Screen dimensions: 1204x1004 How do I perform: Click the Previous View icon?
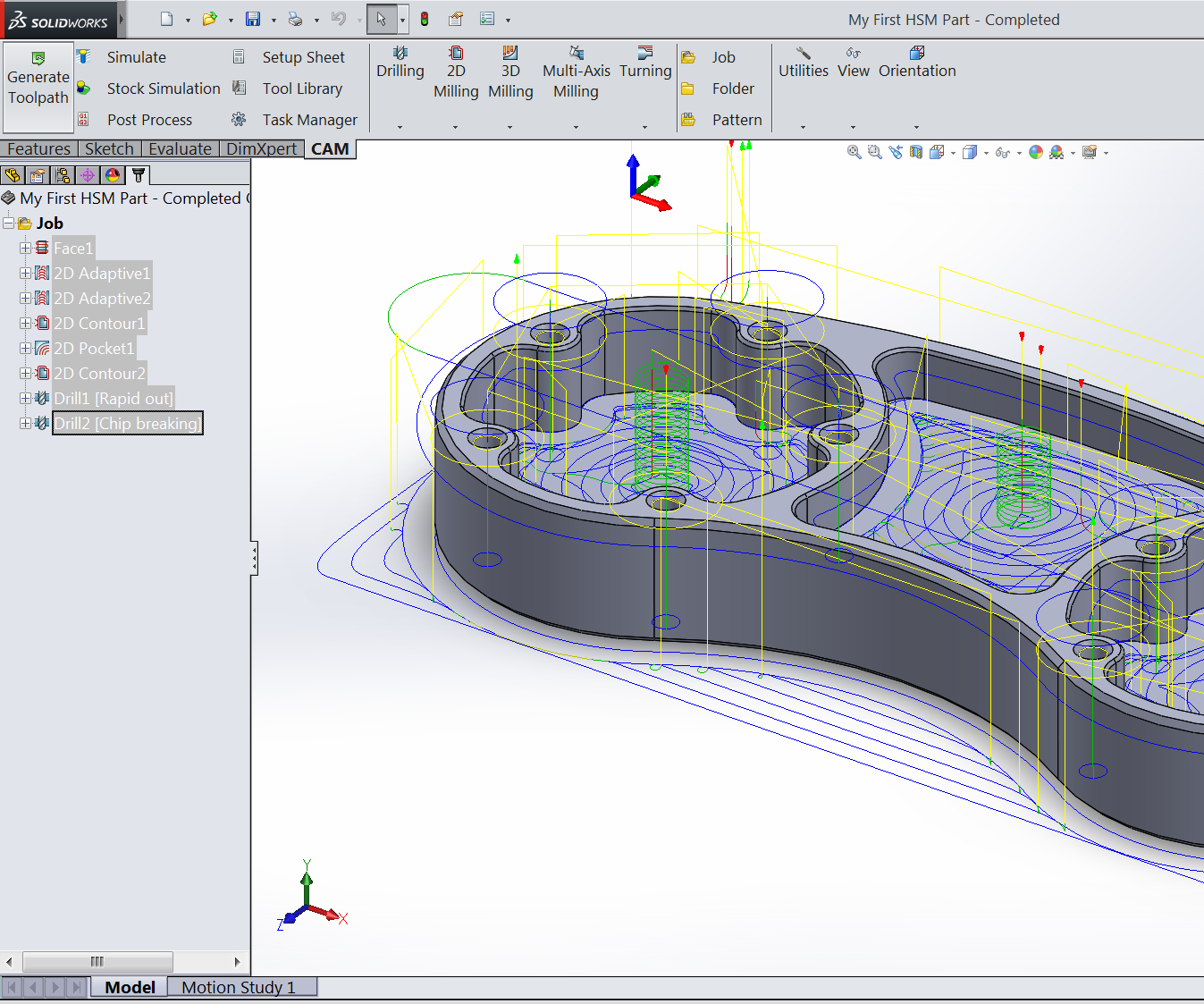click(896, 153)
